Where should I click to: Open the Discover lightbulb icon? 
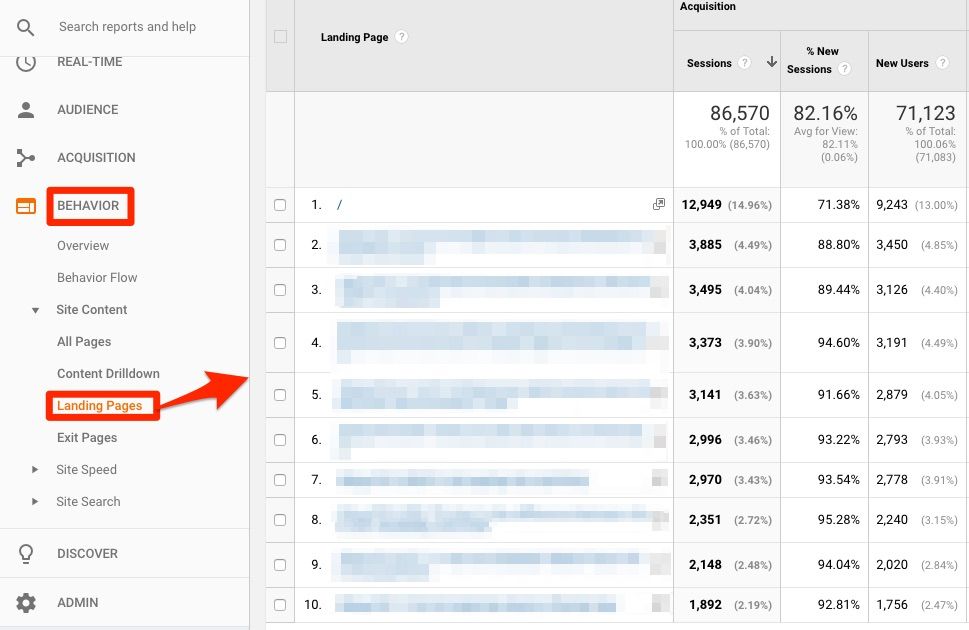coord(25,553)
